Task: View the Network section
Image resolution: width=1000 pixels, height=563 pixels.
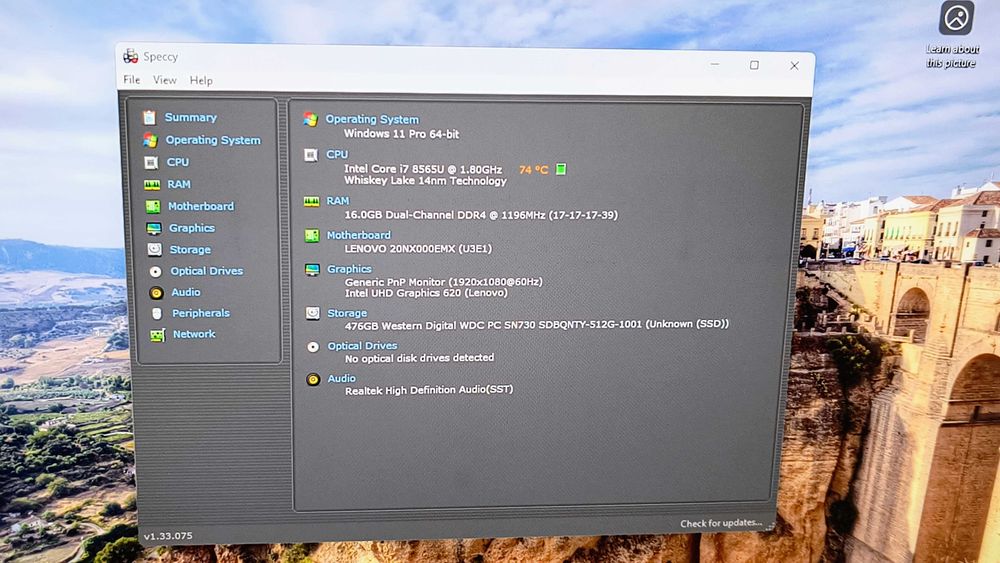Action: click(194, 334)
